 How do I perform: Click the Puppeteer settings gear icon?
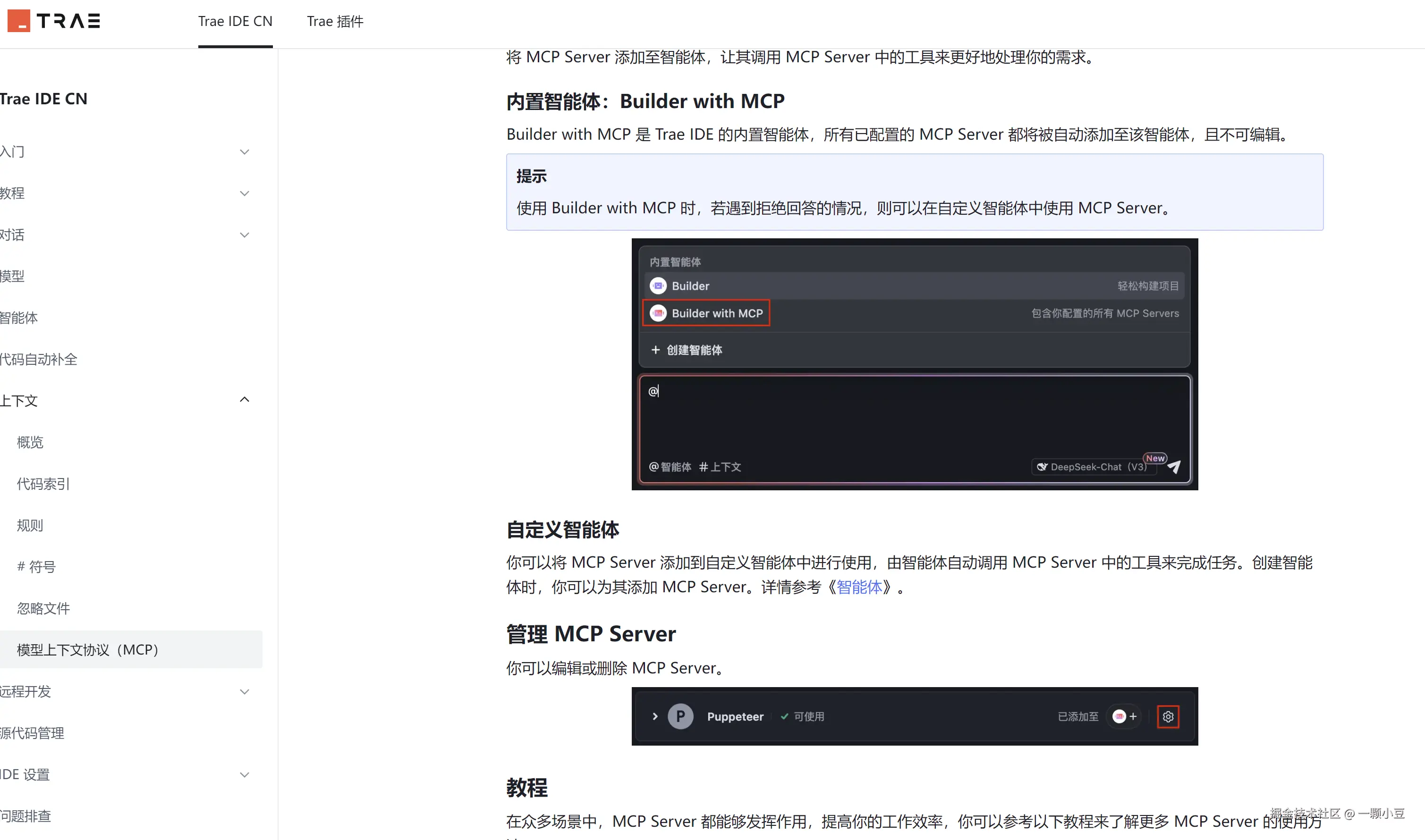click(x=1168, y=717)
